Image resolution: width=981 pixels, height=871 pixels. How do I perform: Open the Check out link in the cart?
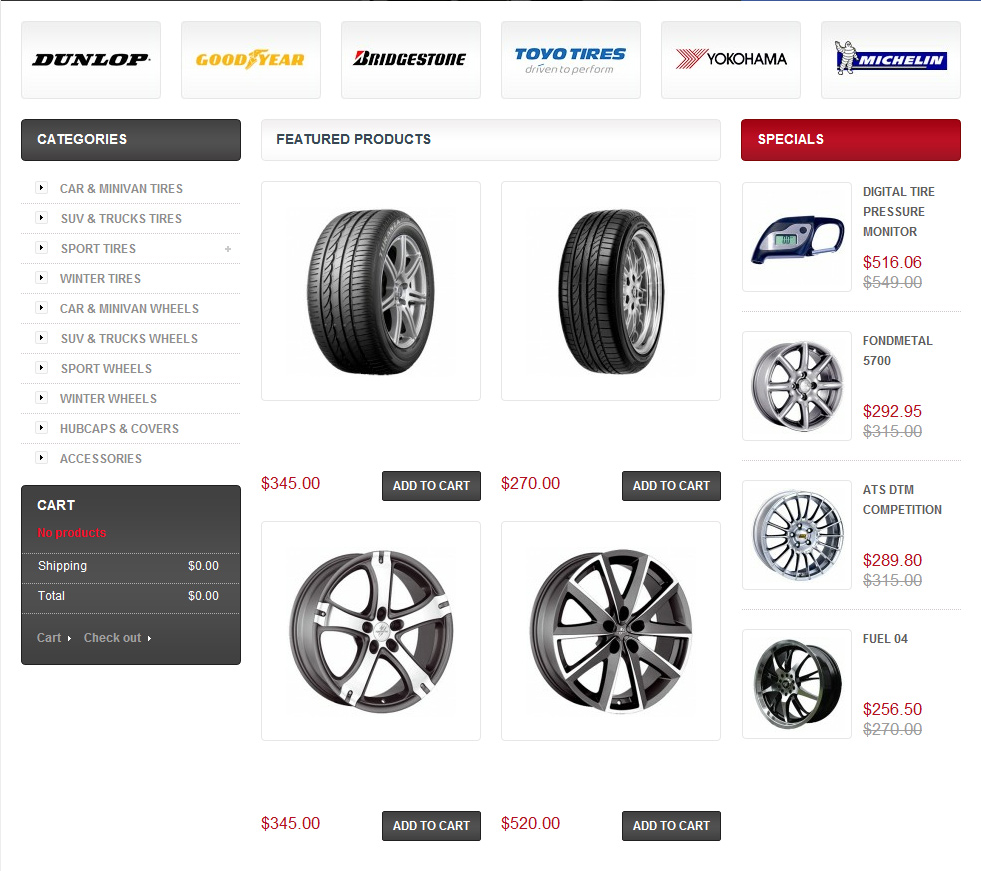pos(113,638)
